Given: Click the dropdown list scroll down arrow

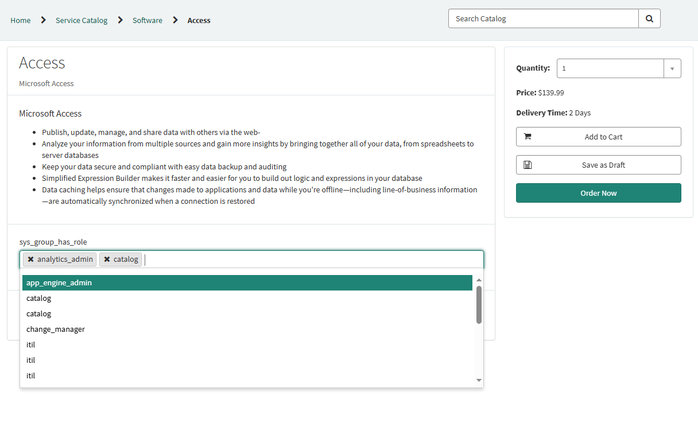Looking at the screenshot, I should (x=479, y=380).
